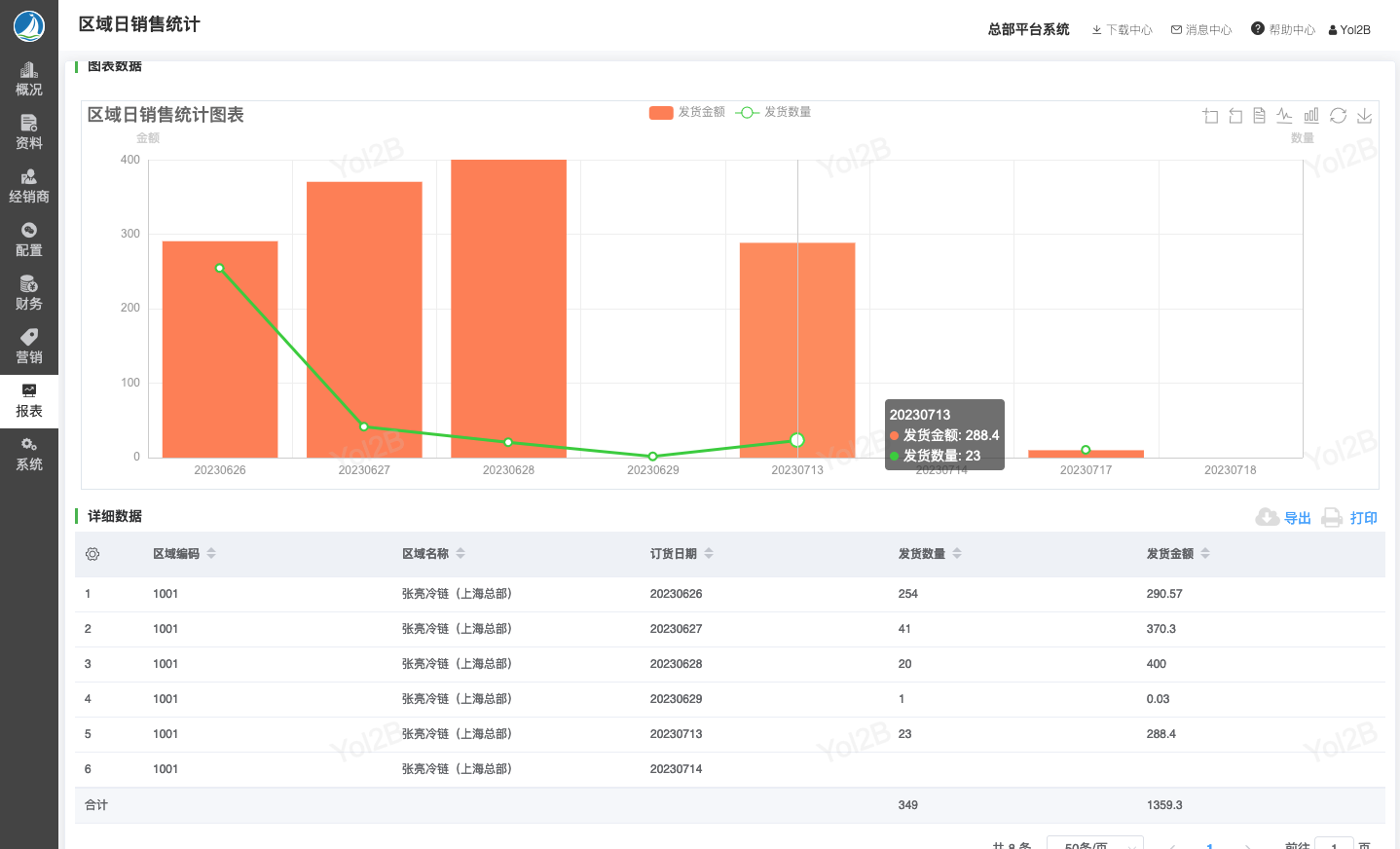Sort table by 订货日期 column

(709, 553)
